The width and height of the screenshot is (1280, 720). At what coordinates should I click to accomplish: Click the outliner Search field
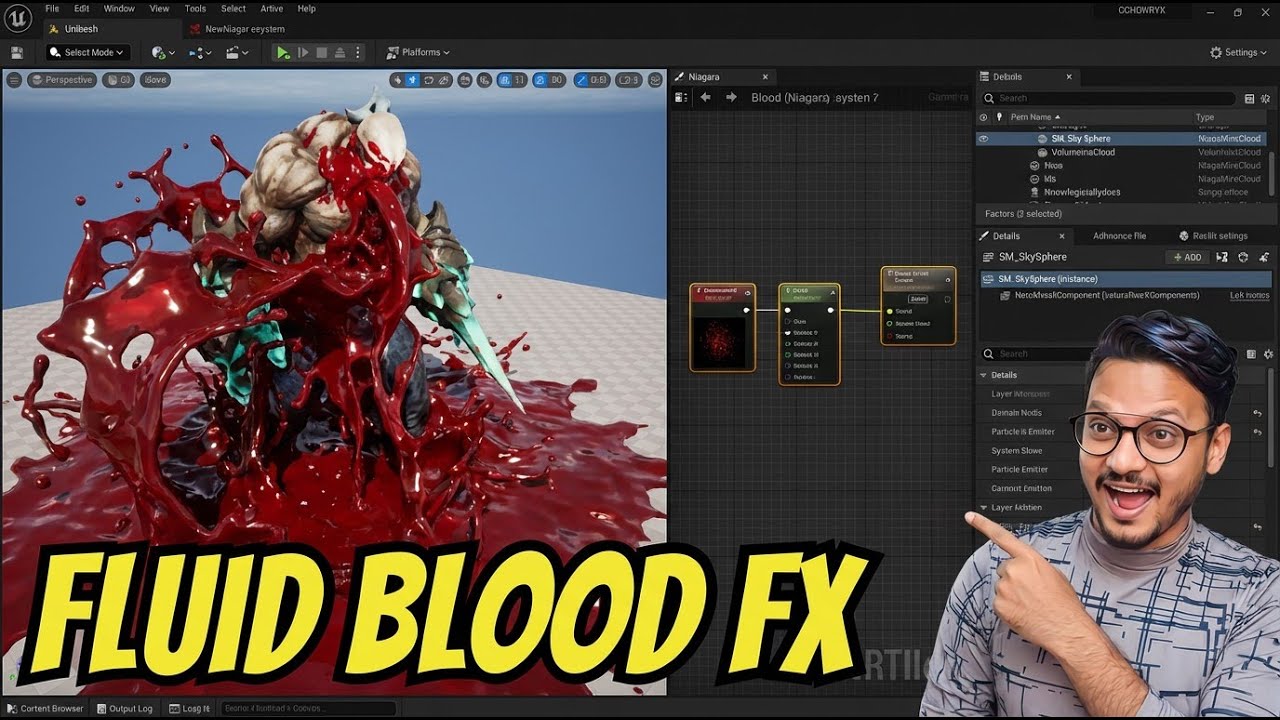click(x=1108, y=98)
